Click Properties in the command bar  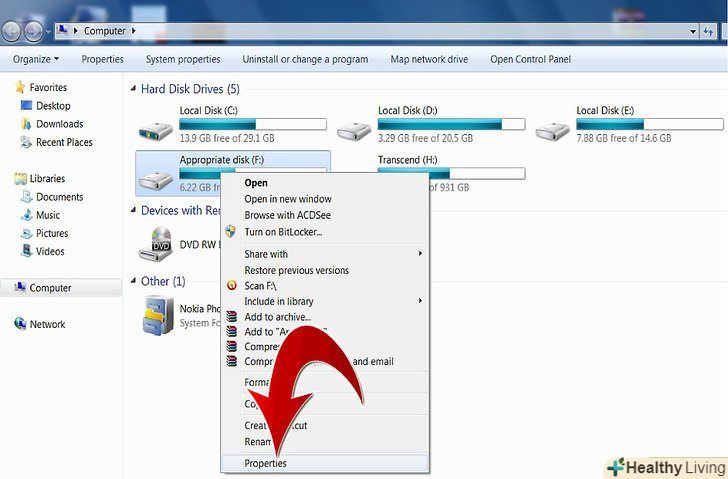click(x=103, y=59)
